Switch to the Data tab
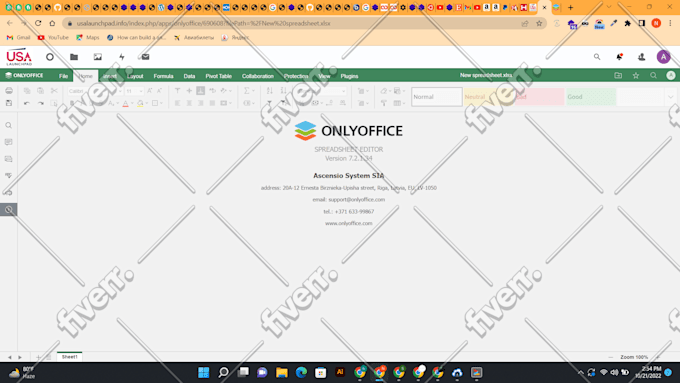The width and height of the screenshot is (680, 383). 190,76
